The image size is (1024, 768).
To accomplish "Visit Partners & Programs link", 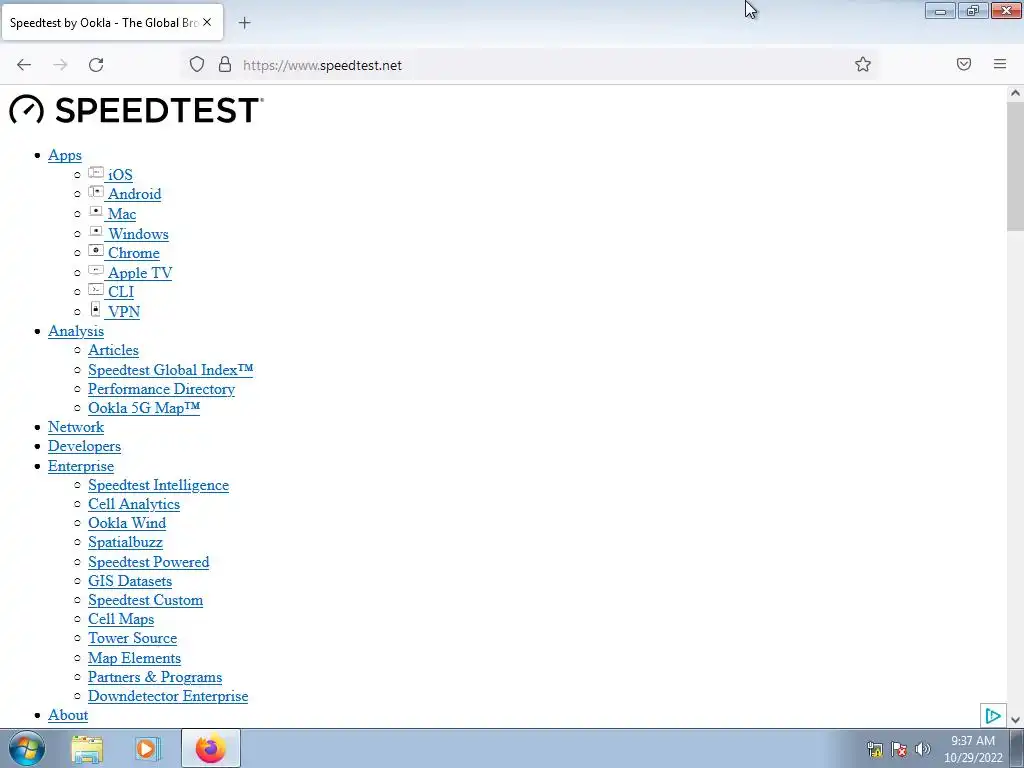I will [x=155, y=677].
